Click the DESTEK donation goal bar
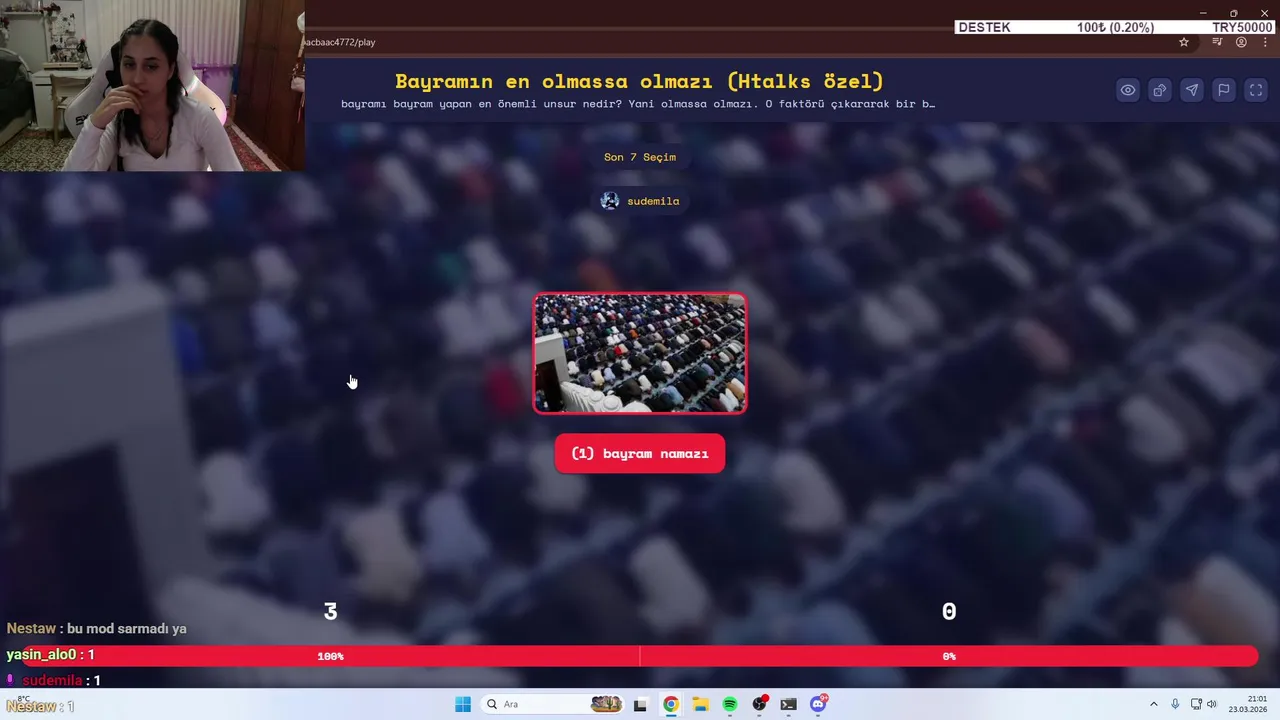This screenshot has height=720, width=1280. coord(1114,27)
